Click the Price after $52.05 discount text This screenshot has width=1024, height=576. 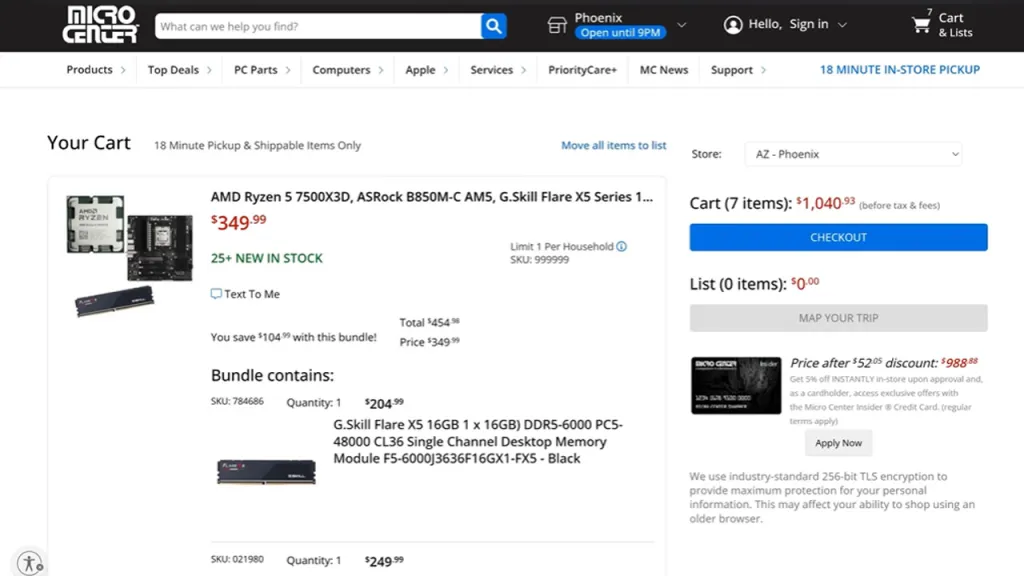coord(884,362)
